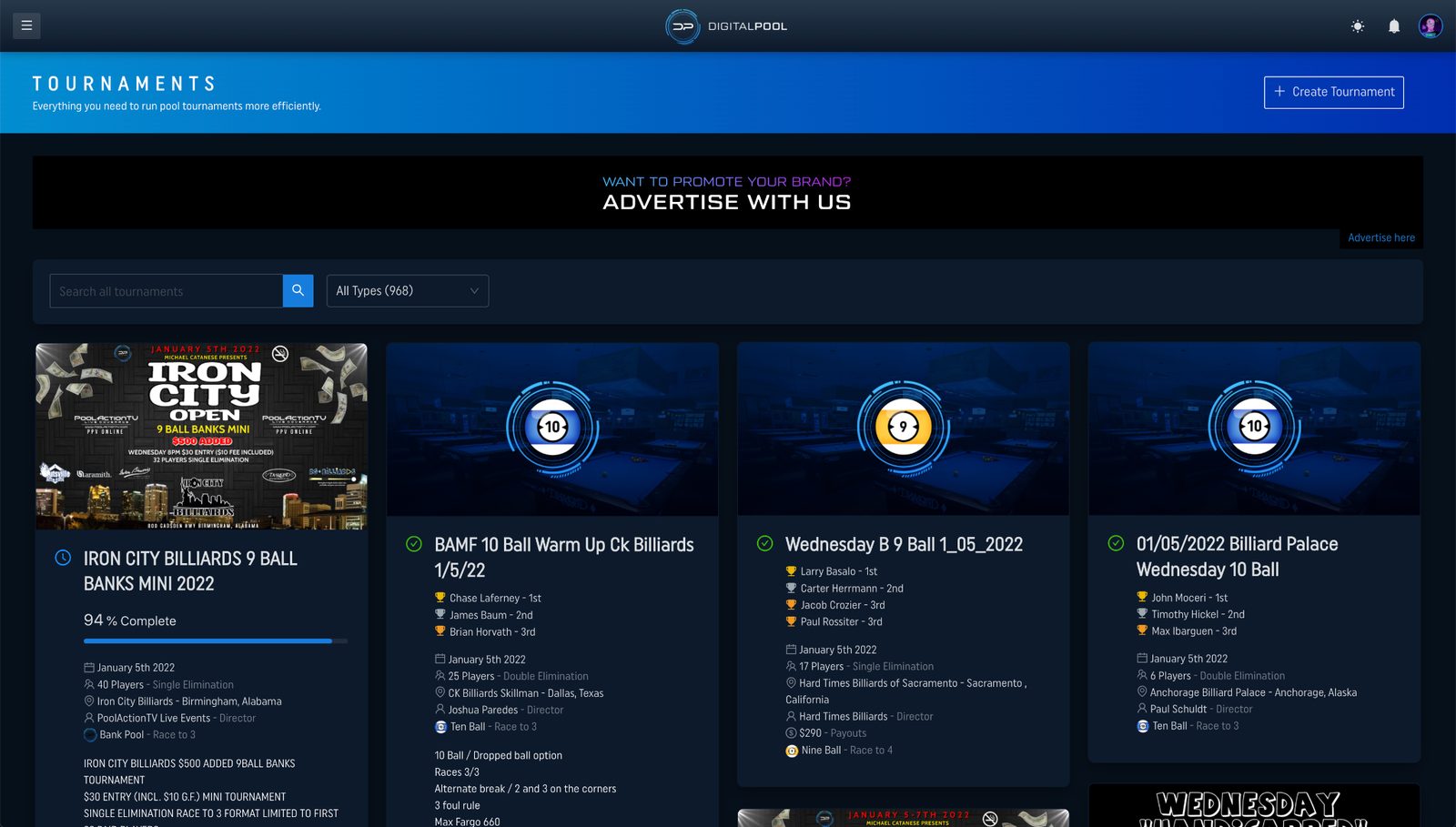Open the Iron City Open poster thumbnail
The width and height of the screenshot is (1456, 827).
pyautogui.click(x=201, y=436)
